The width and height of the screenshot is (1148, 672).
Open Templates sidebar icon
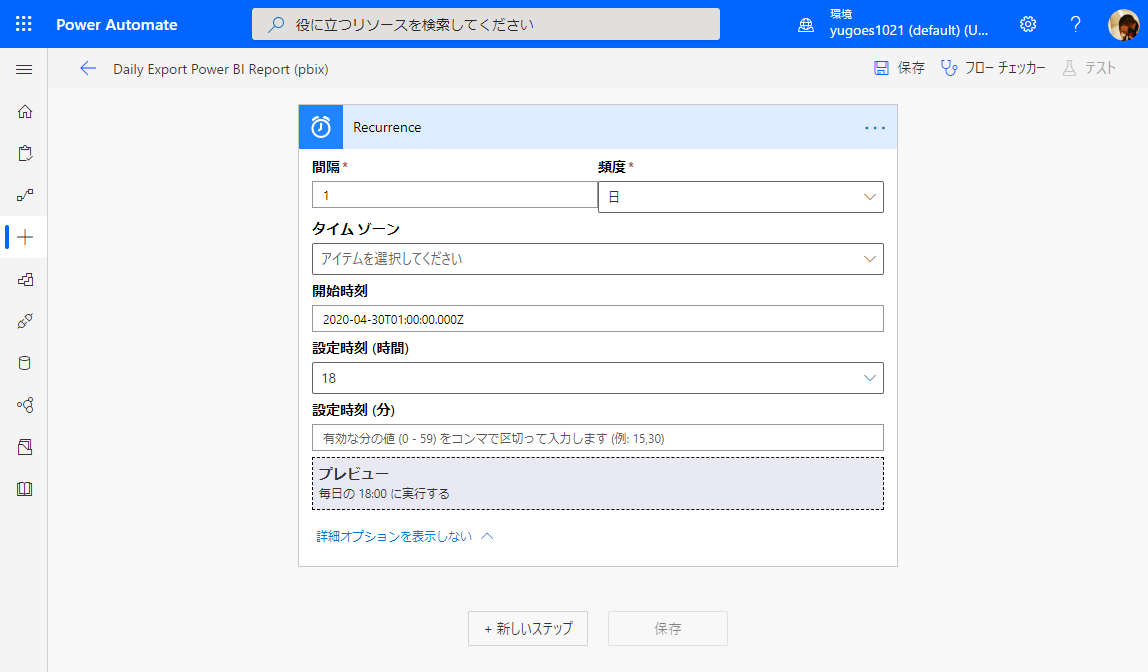tap(25, 280)
